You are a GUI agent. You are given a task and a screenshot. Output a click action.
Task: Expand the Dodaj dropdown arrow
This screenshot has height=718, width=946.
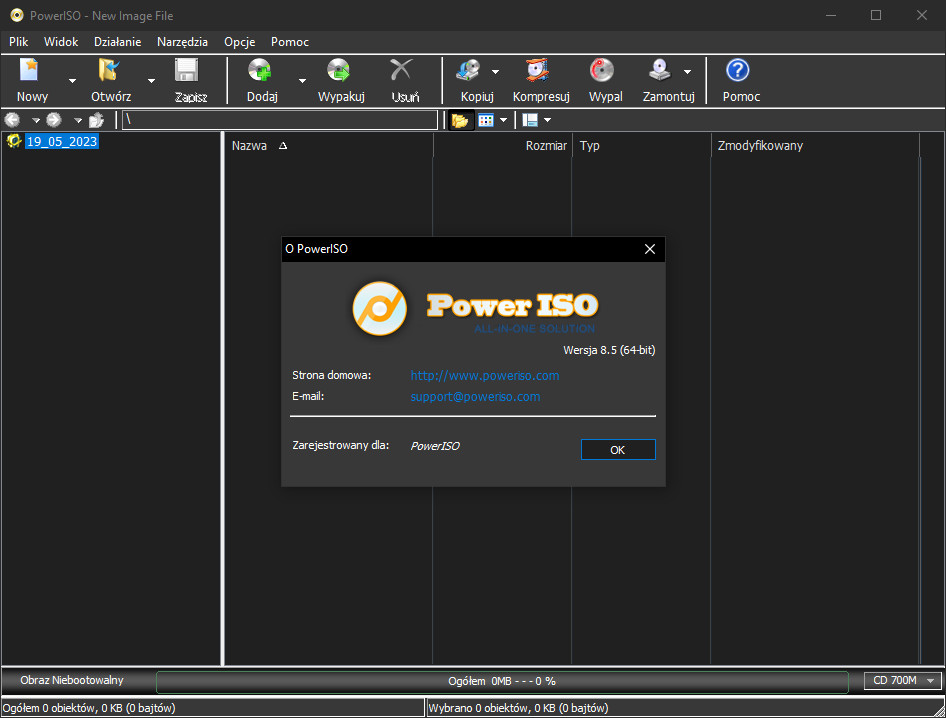302,81
